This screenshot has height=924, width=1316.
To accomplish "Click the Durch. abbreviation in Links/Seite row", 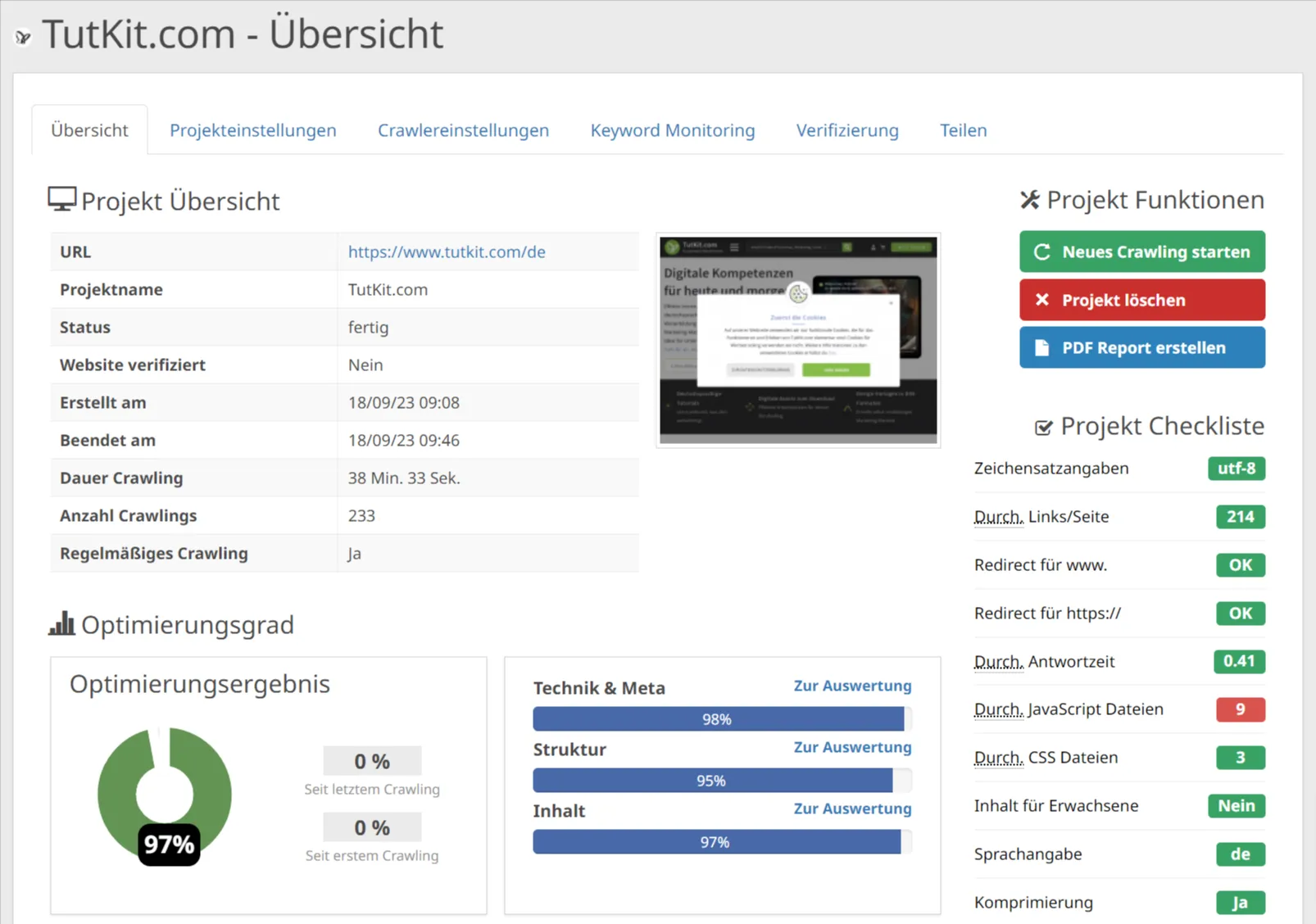I will [x=999, y=517].
